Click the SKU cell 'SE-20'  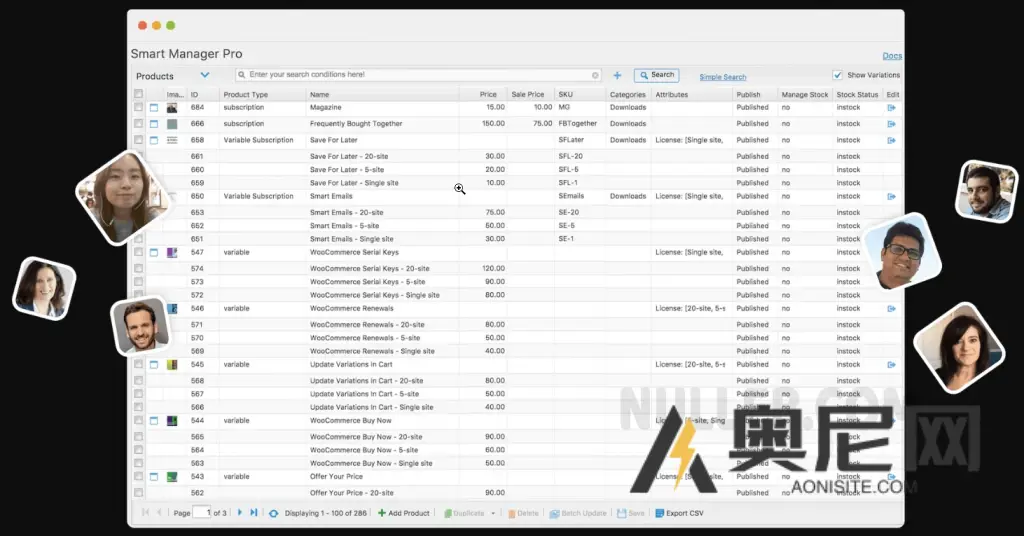568,212
